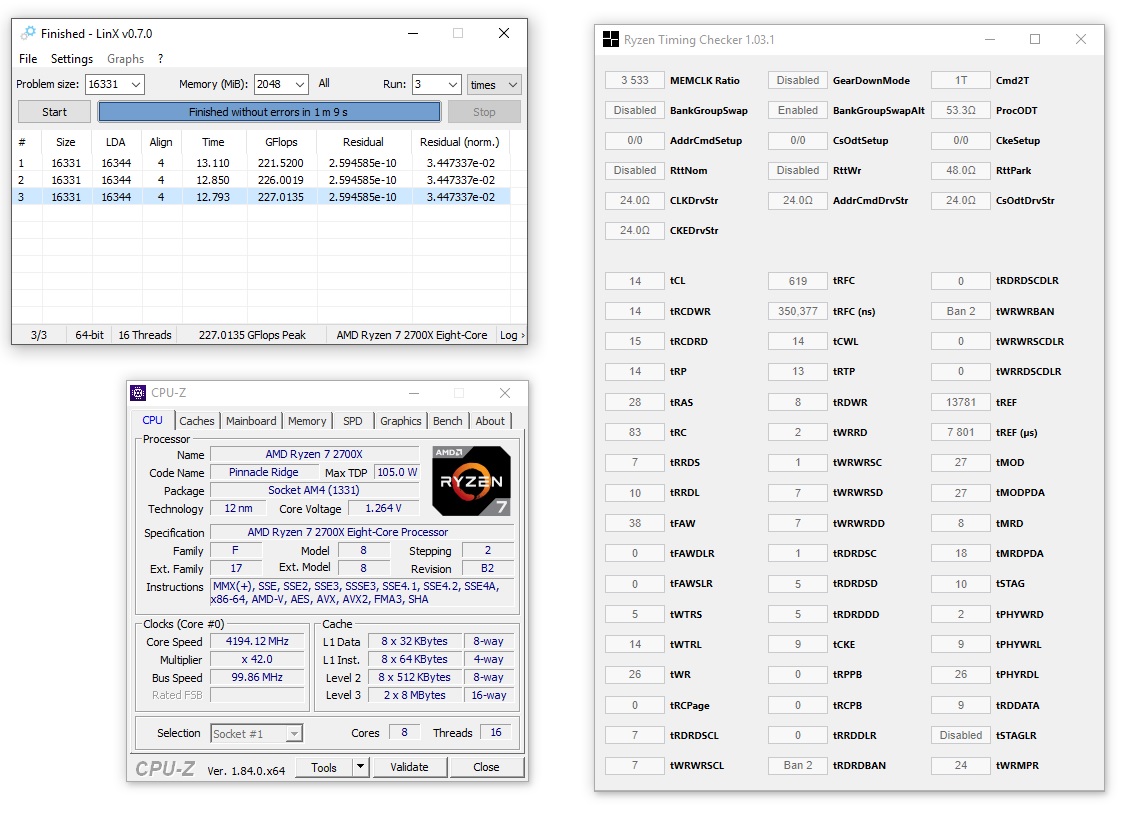Select the CPU tab in CPU-Z

(152, 420)
